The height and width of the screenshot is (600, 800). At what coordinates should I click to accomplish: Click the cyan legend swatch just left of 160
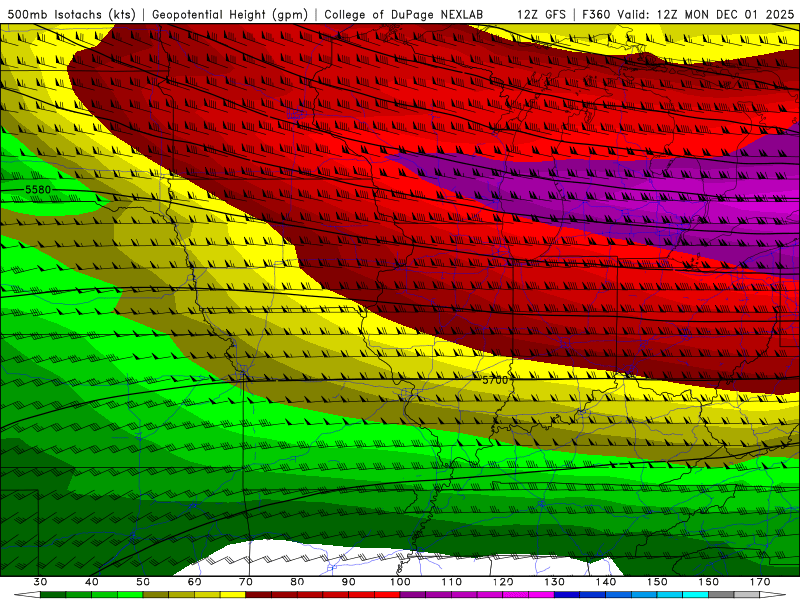695,594
